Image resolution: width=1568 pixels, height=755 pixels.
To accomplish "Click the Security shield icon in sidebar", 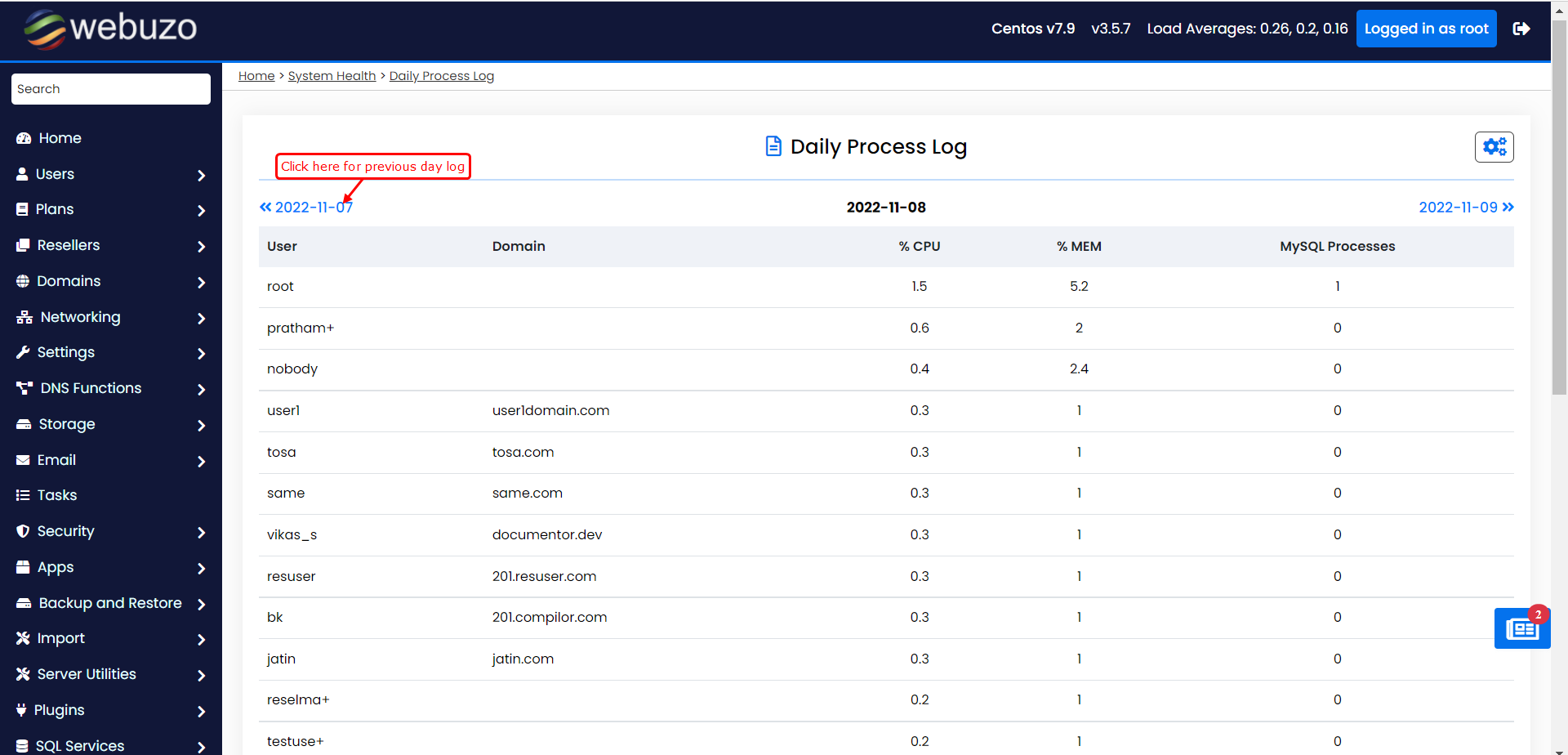I will [x=23, y=531].
